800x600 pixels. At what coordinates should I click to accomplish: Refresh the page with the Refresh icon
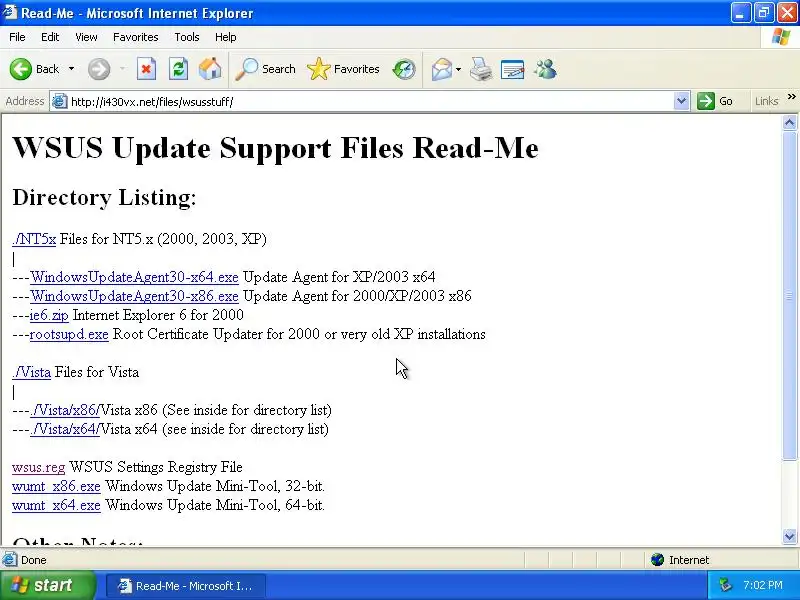pos(178,69)
